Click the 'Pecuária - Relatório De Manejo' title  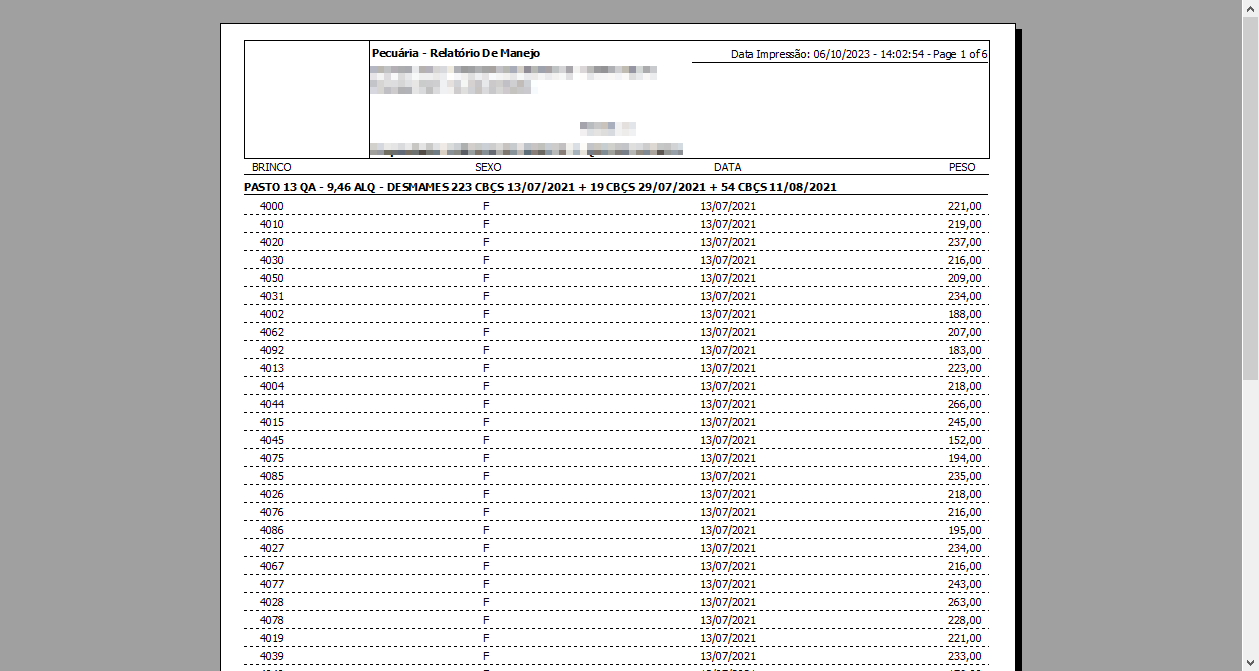456,53
